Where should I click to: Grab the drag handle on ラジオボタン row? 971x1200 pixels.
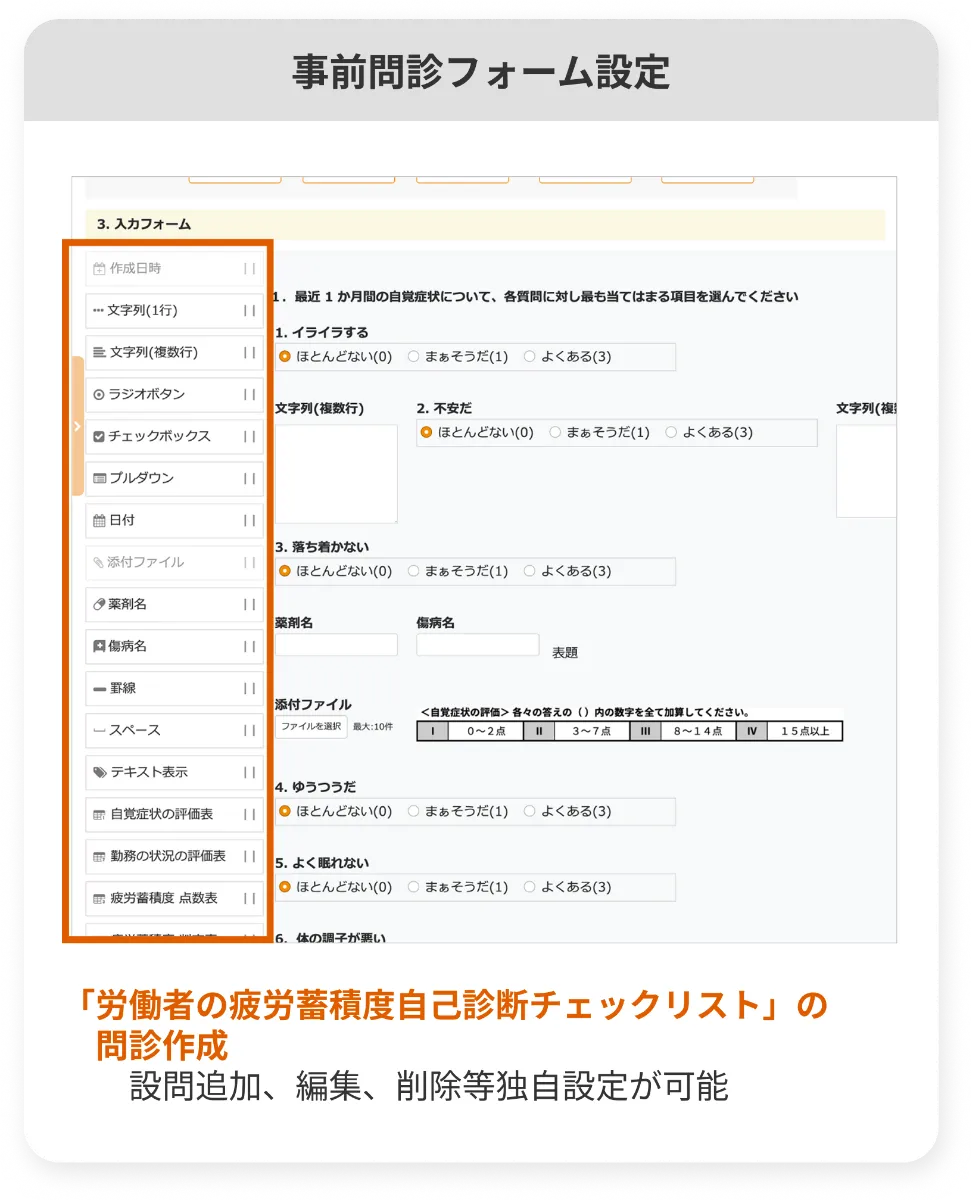click(x=249, y=395)
